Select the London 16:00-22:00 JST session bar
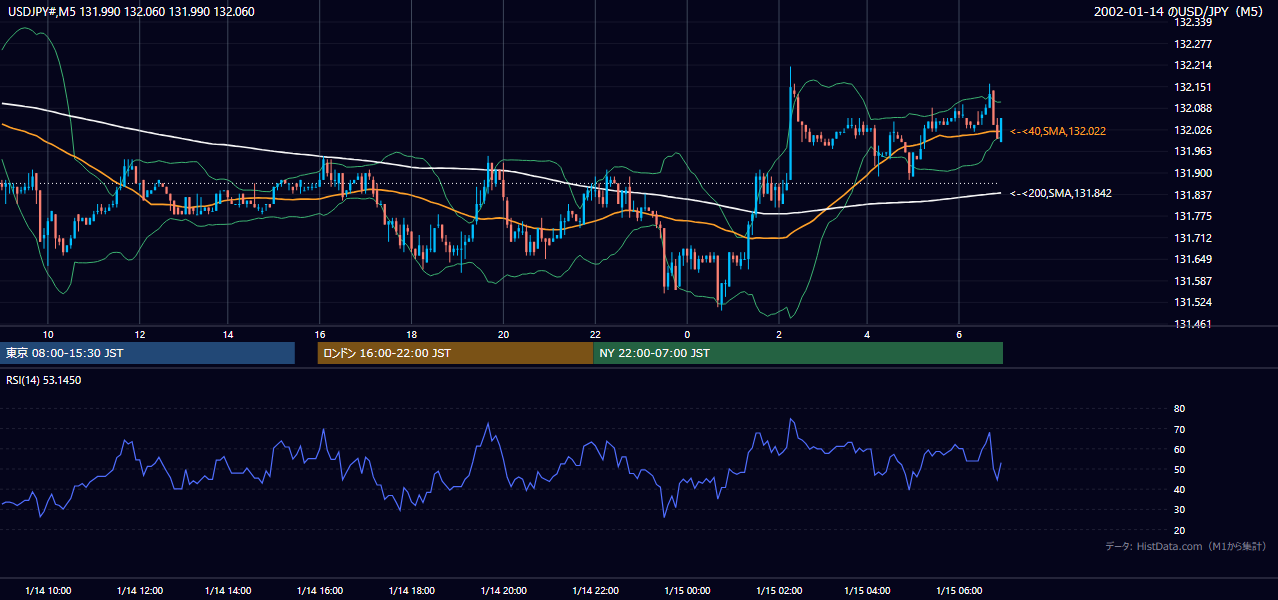Viewport: 1278px width, 600px height. coord(455,353)
